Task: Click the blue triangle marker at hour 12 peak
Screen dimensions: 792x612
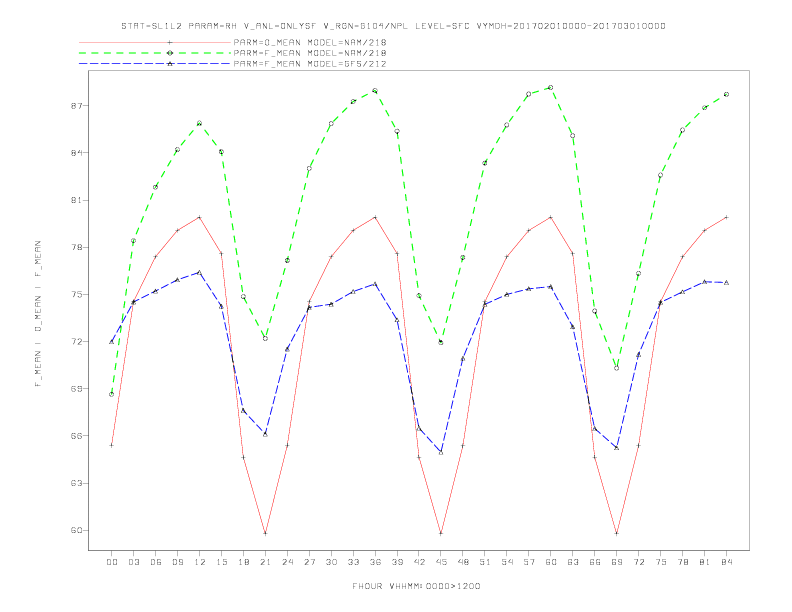Action: click(x=200, y=272)
